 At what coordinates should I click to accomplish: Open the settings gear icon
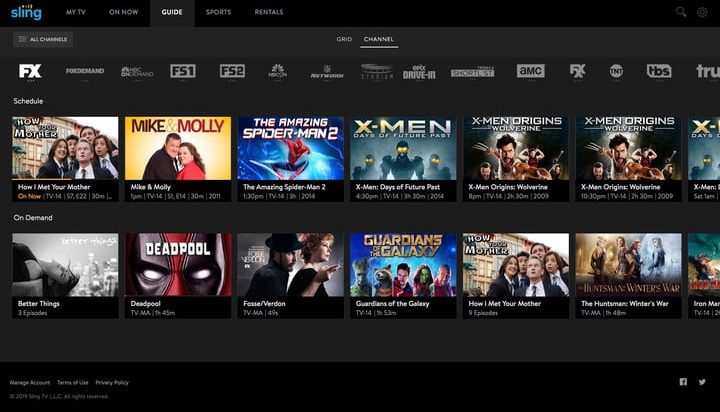coord(702,12)
